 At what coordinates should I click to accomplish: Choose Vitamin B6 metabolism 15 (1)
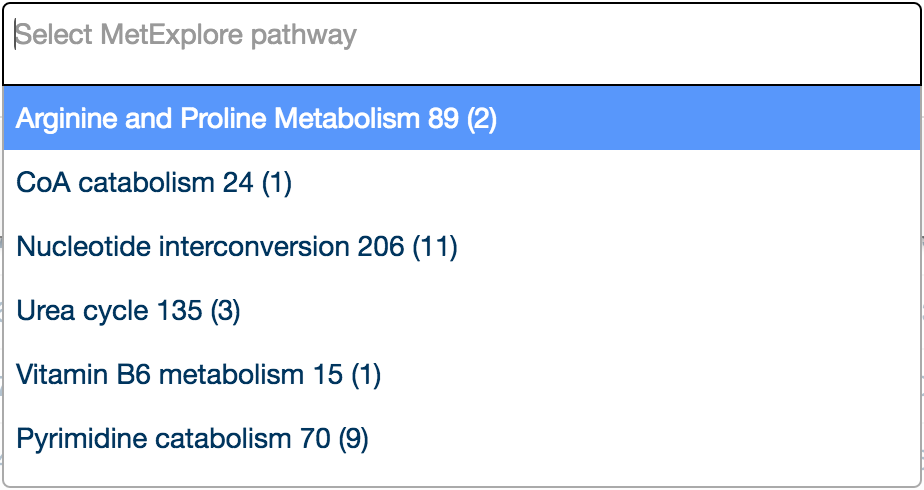tap(461, 374)
